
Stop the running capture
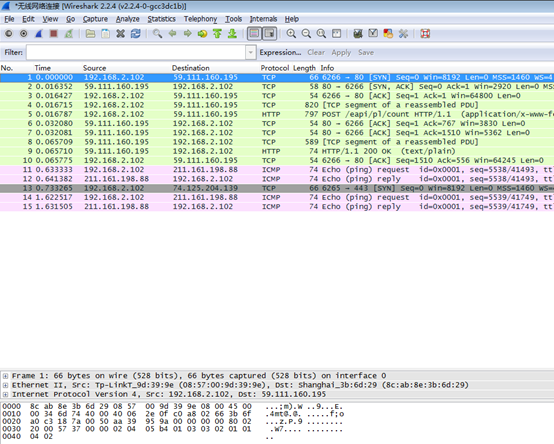pos(54,34)
